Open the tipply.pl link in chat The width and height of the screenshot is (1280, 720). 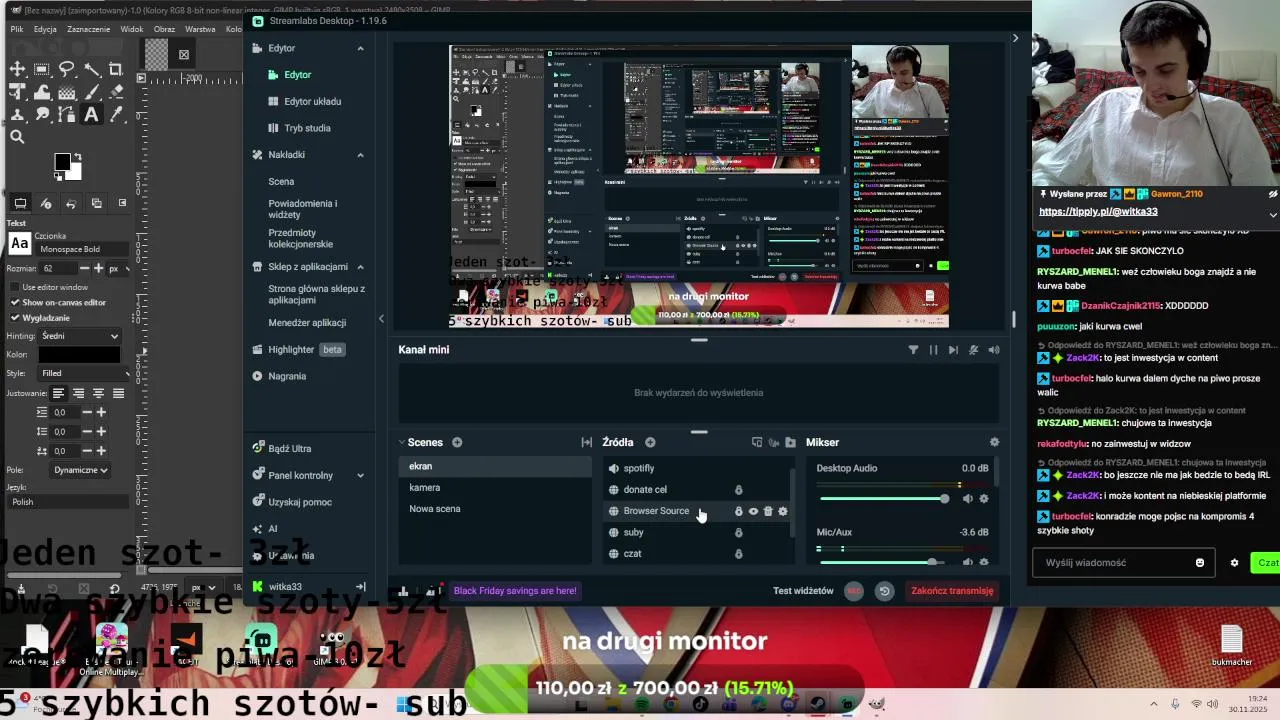pyautogui.click(x=1098, y=212)
